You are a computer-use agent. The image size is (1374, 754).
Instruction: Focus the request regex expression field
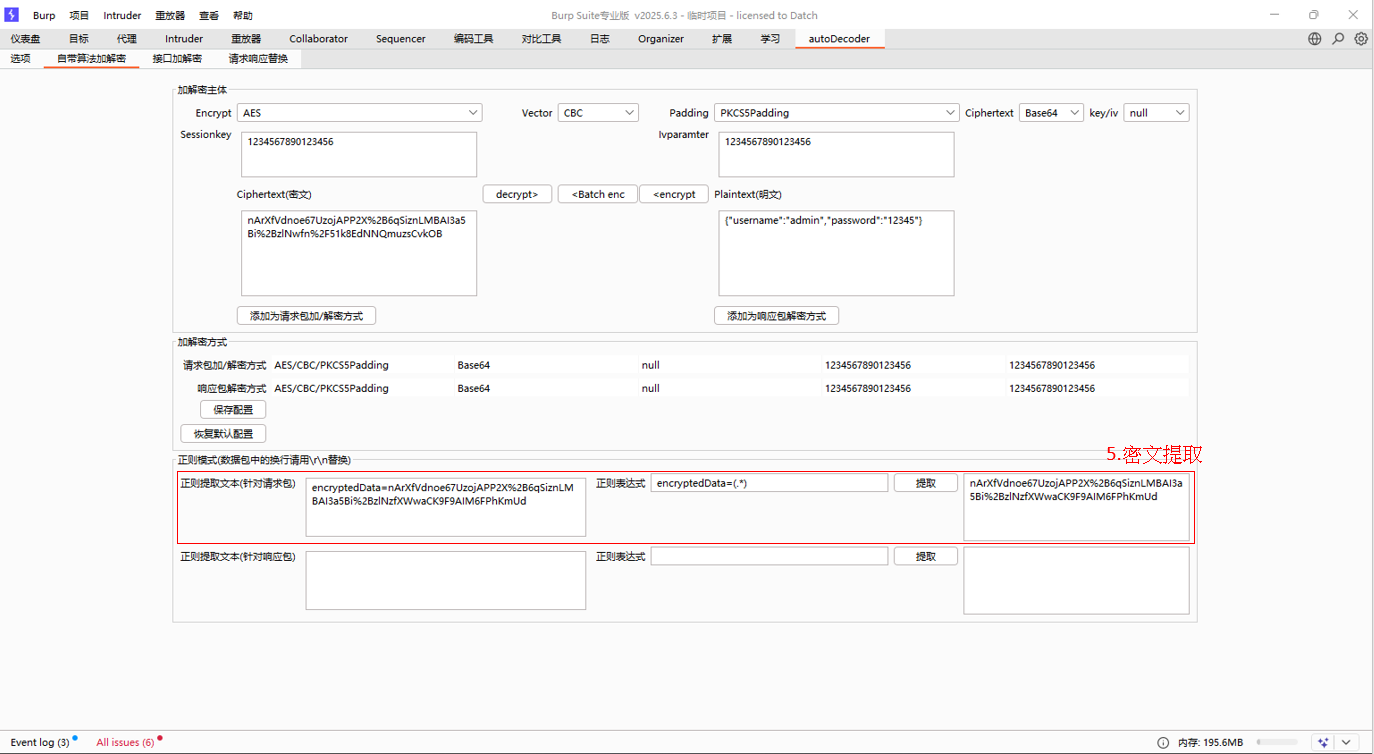point(769,484)
